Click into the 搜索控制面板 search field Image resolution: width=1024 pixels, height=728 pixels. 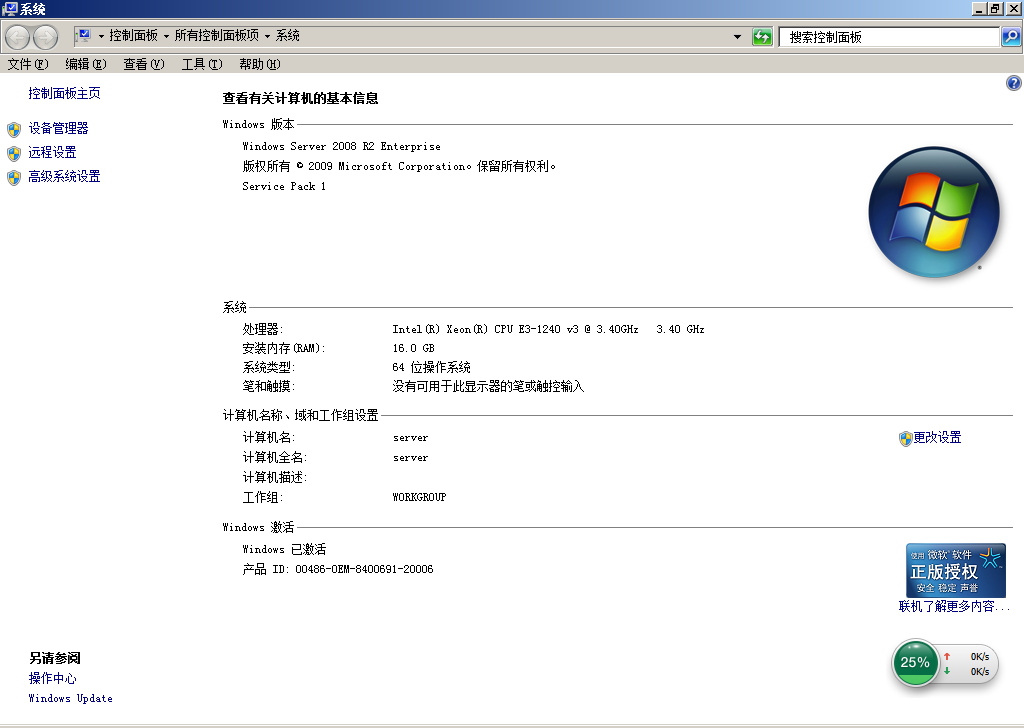click(888, 37)
